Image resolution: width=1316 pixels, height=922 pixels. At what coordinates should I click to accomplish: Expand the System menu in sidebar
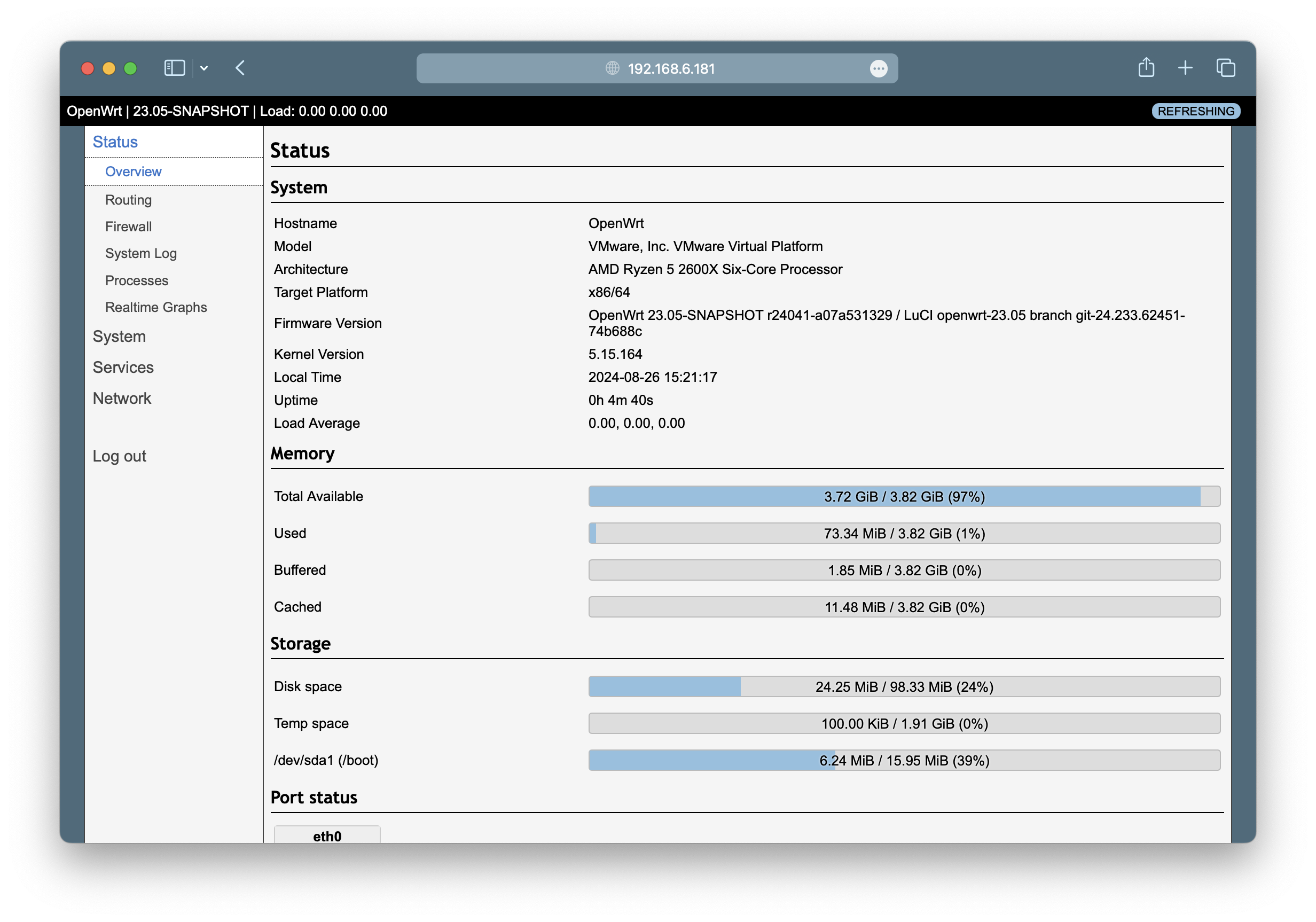pyautogui.click(x=119, y=337)
